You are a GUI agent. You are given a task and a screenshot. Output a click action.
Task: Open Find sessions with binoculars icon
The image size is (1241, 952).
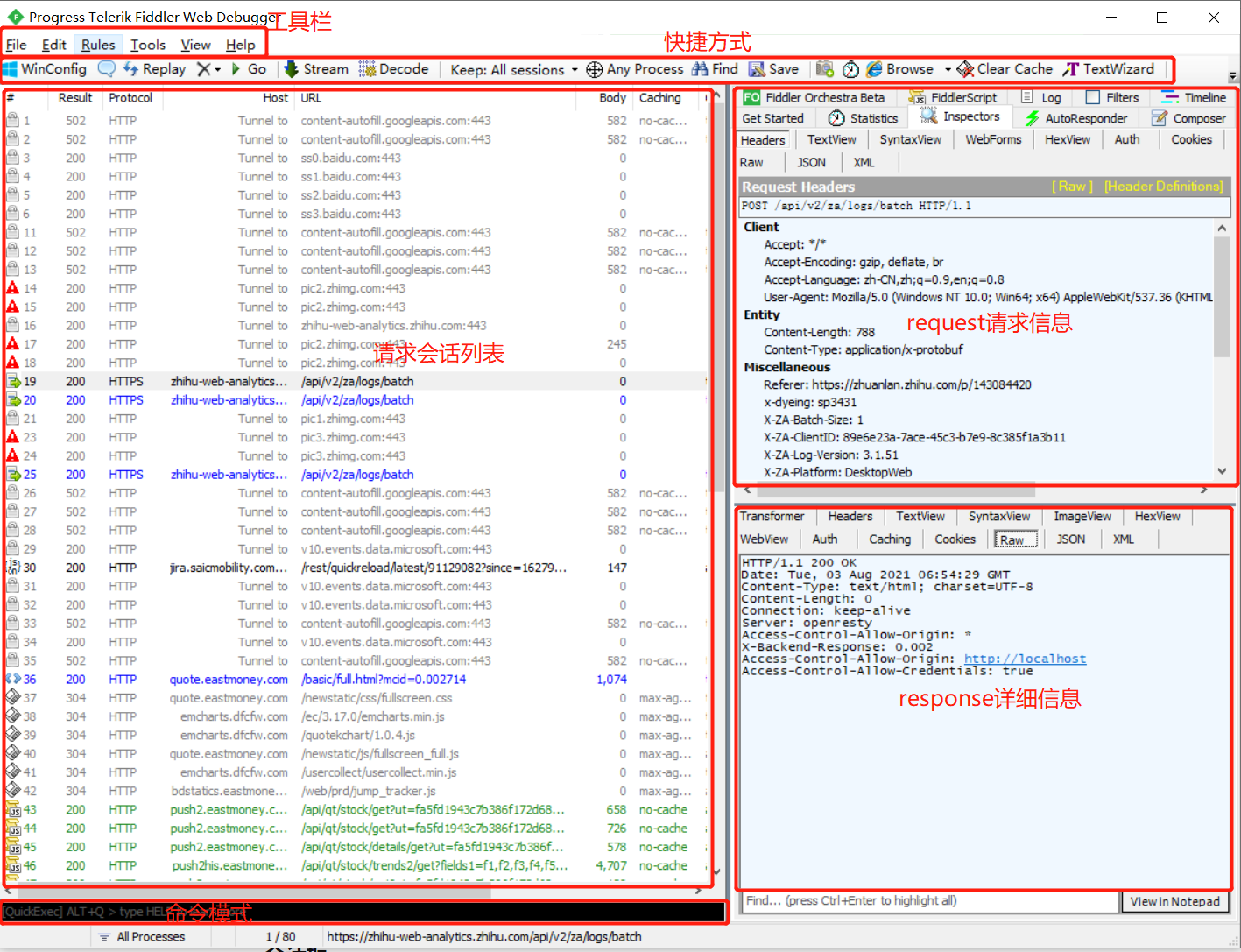[x=715, y=69]
